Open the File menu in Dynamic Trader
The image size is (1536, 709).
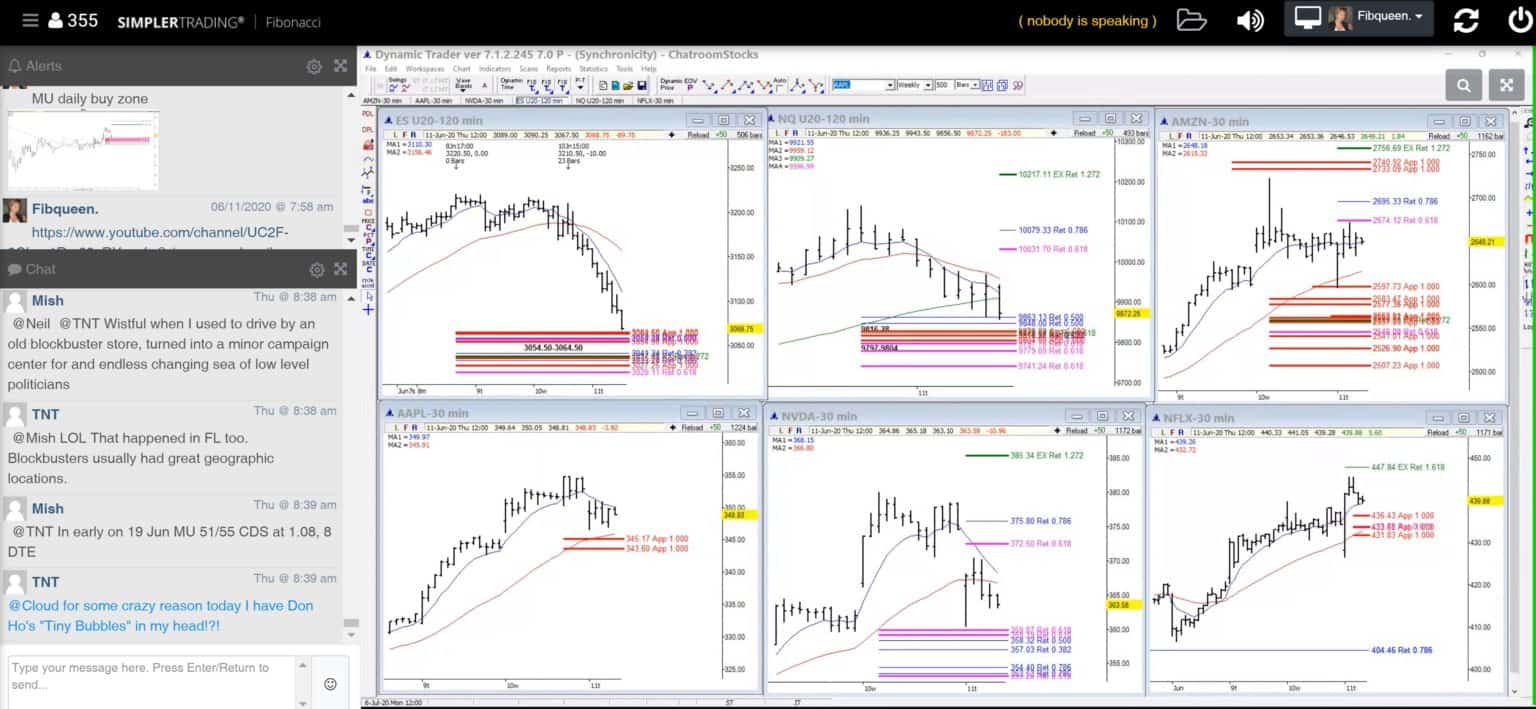370,69
